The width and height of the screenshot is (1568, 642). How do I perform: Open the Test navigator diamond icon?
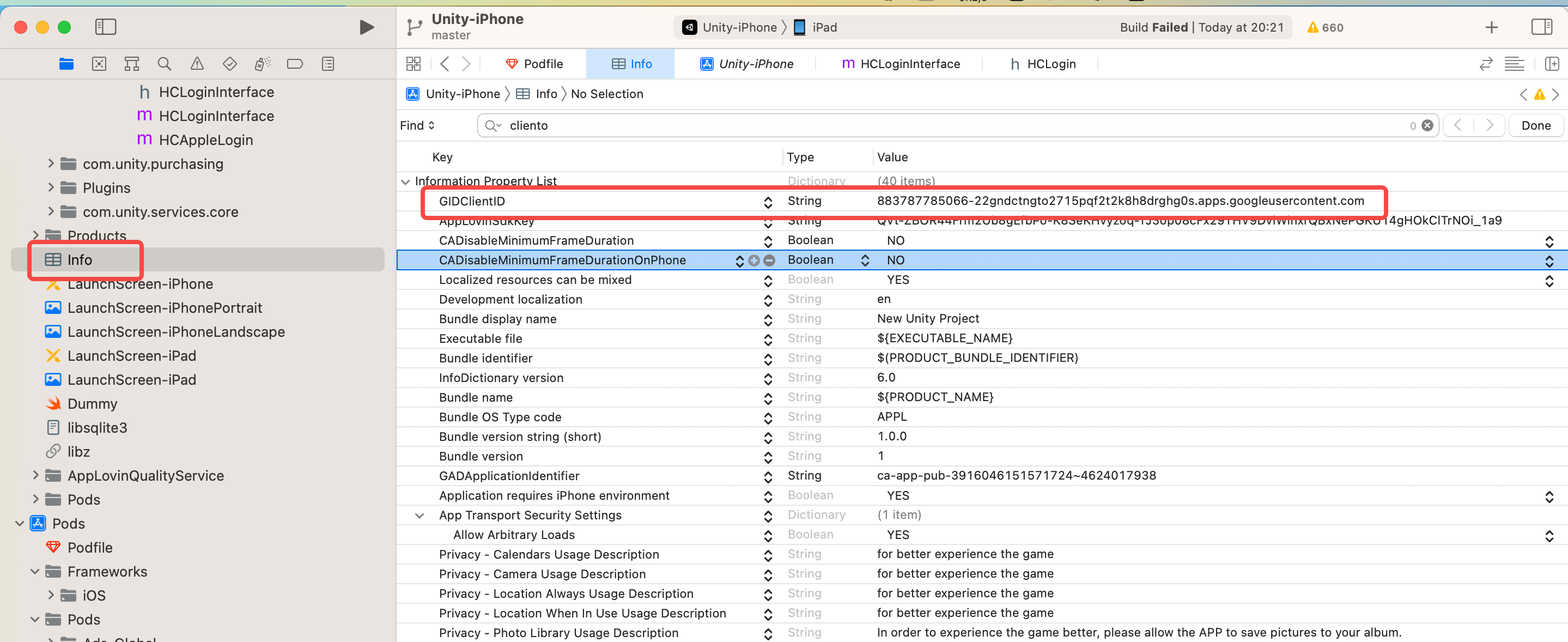click(x=229, y=64)
